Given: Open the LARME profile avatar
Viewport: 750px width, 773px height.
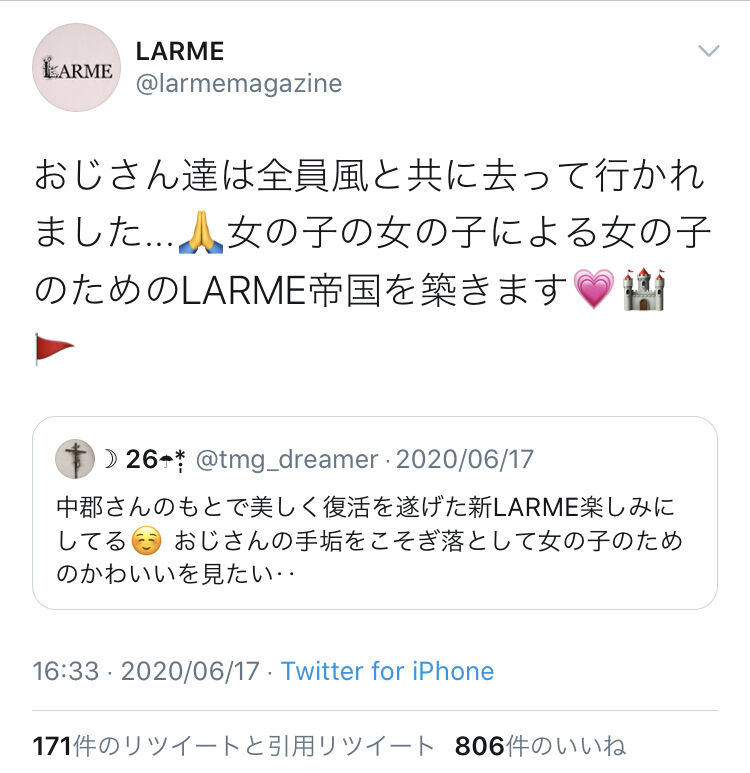Looking at the screenshot, I should click(76, 68).
